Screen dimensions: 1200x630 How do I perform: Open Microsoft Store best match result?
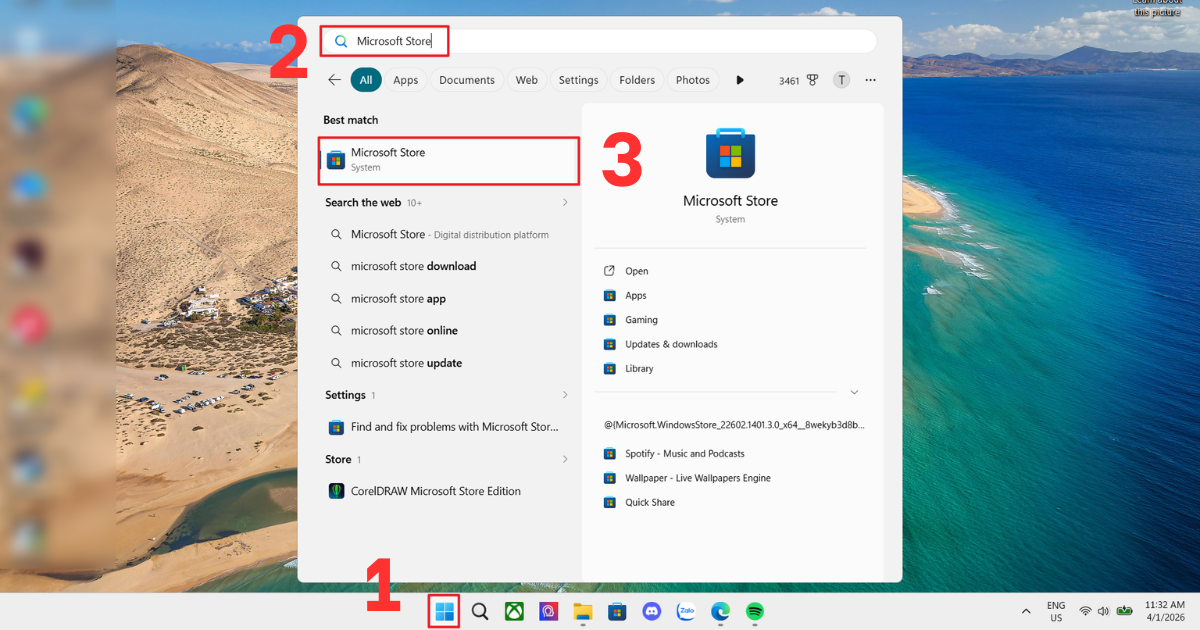tap(449, 160)
